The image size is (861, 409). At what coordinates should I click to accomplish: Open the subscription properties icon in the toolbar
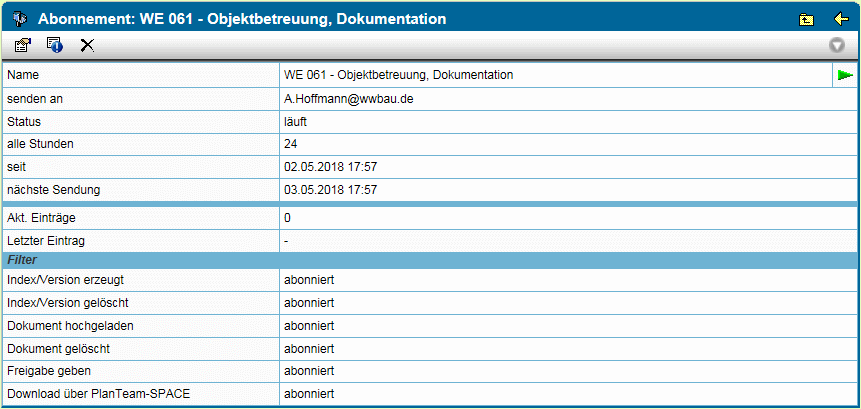click(23, 45)
